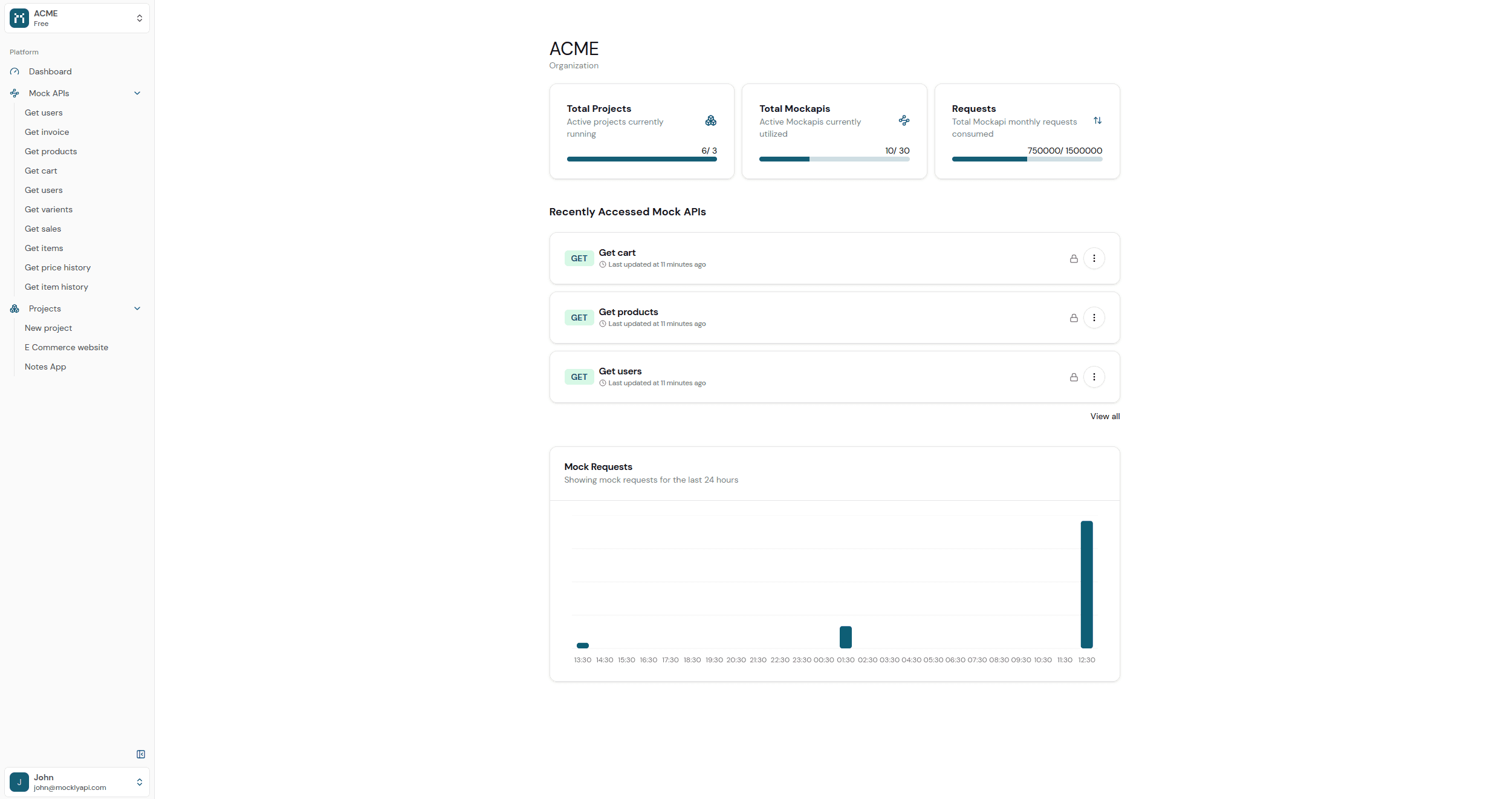Click the Total Projects cubes icon
Viewport: 1512px width, 799px height.
click(711, 121)
